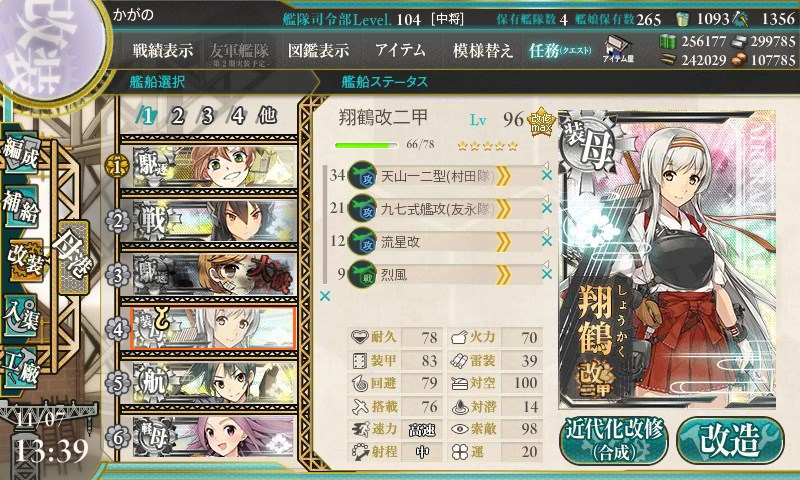Remove 烈風 equipment with its X mark
The image size is (800, 480).
point(546,274)
